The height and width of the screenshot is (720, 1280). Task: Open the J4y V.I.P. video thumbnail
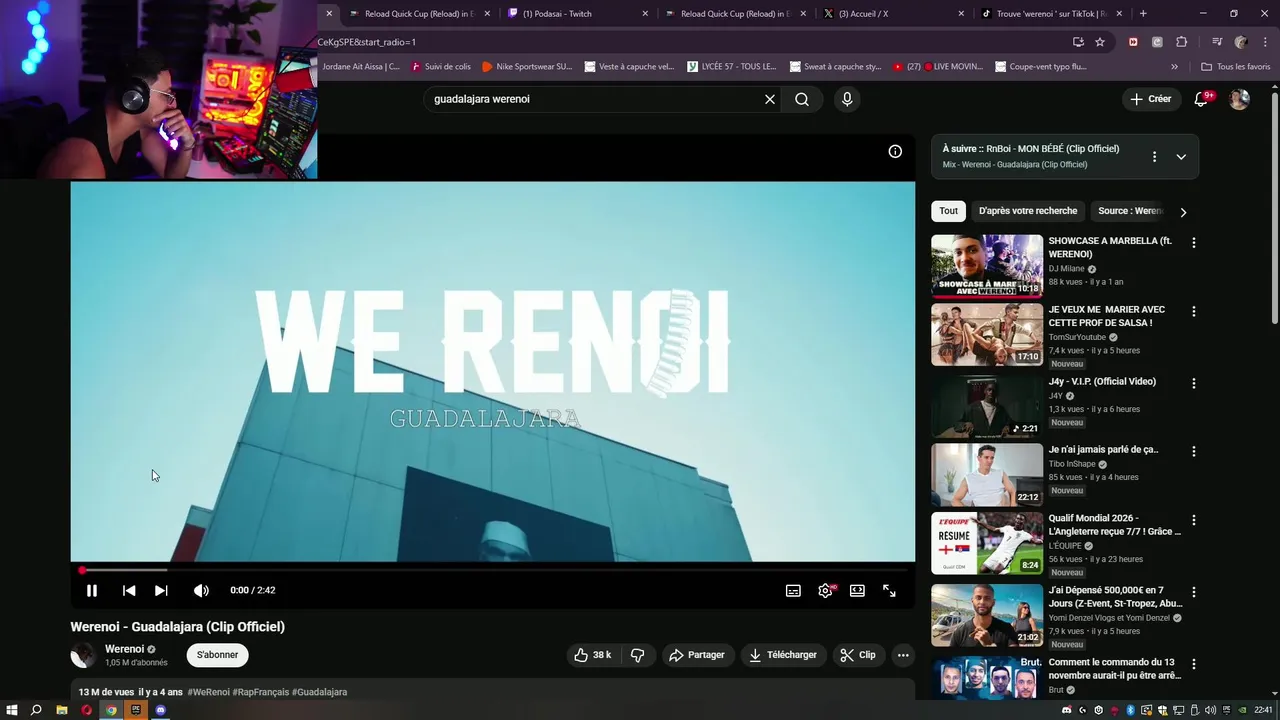point(987,406)
